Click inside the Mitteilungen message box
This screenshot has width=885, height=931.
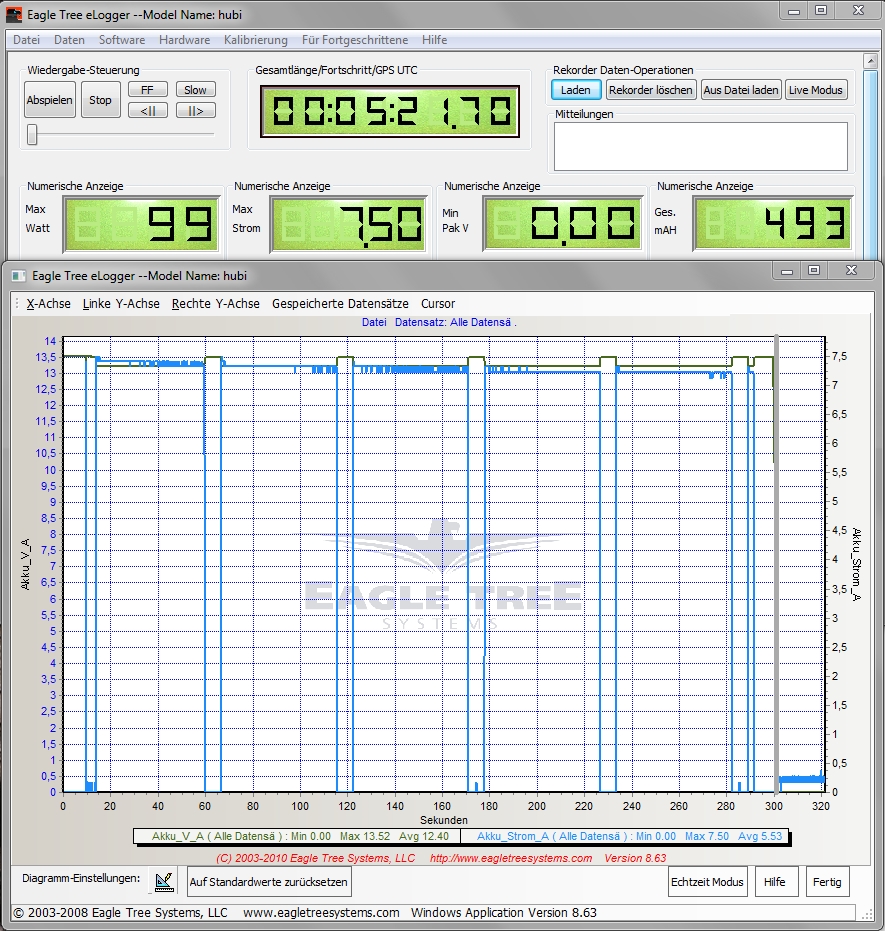pos(700,147)
